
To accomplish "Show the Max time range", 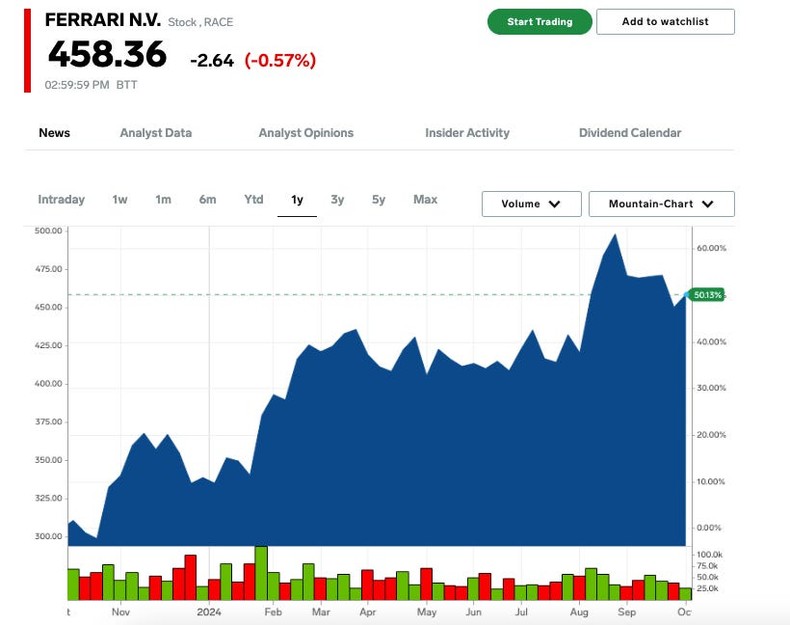I will click(x=425, y=200).
